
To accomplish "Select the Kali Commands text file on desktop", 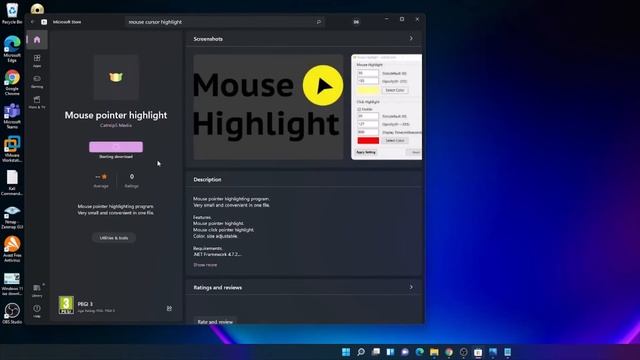I will point(12,183).
